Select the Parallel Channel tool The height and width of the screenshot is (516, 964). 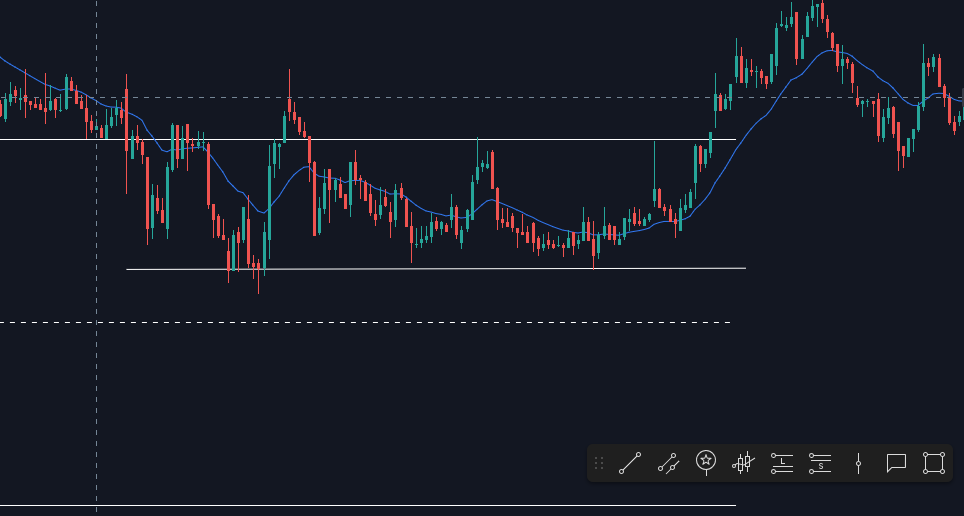tap(668, 463)
